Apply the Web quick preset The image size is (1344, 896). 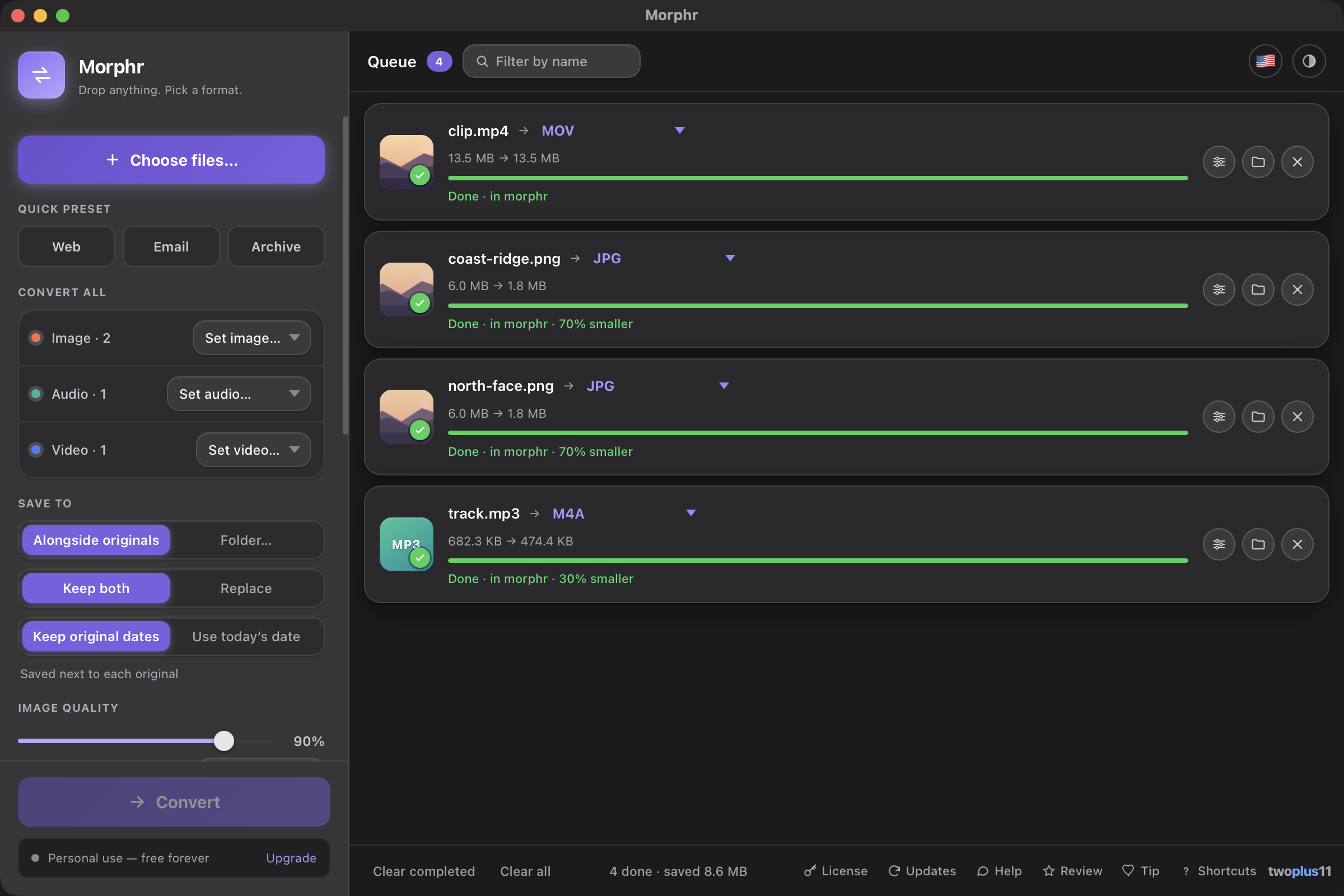(x=66, y=246)
